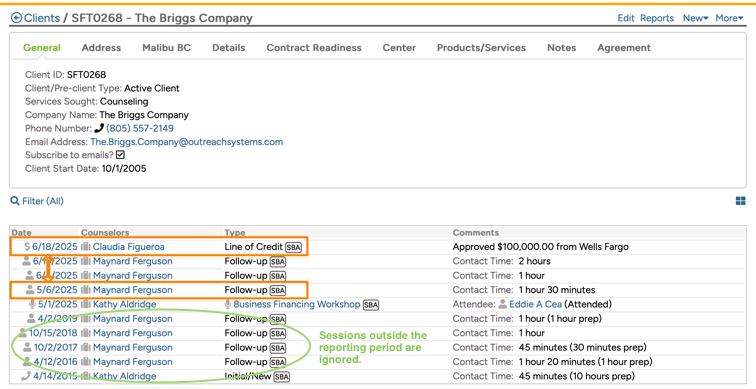The height and width of the screenshot is (389, 756).
Task: Switch to the Address tab
Action: 101,48
